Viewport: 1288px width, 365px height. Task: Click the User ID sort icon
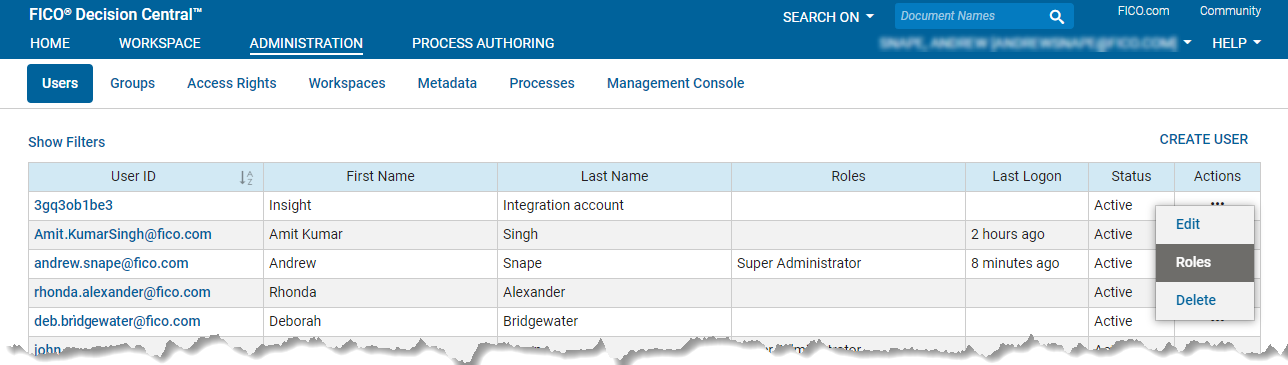coord(246,177)
